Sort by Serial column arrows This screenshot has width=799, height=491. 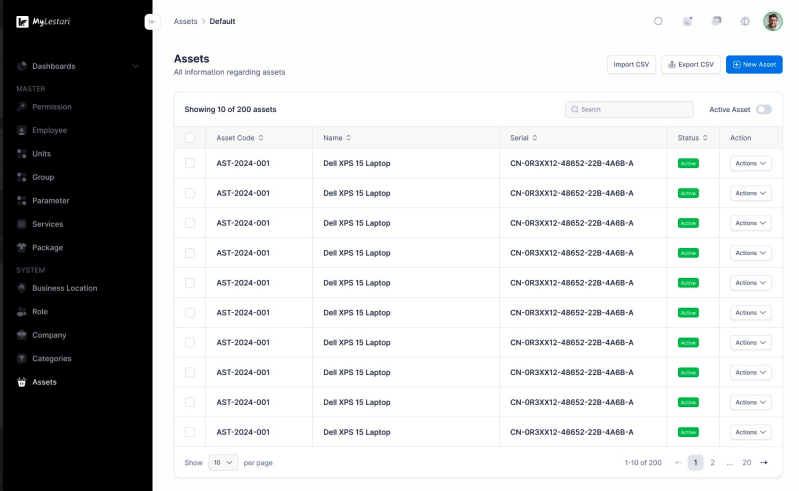pyautogui.click(x=535, y=138)
